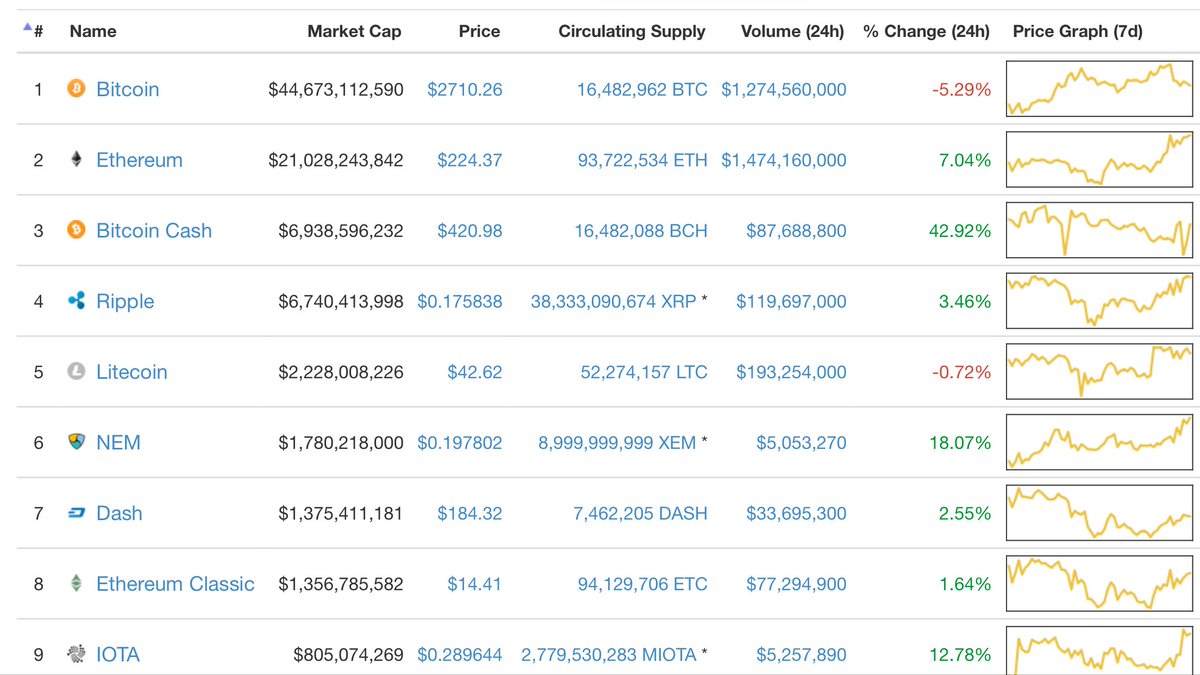Open the Bitcoin coin page link

[128, 89]
